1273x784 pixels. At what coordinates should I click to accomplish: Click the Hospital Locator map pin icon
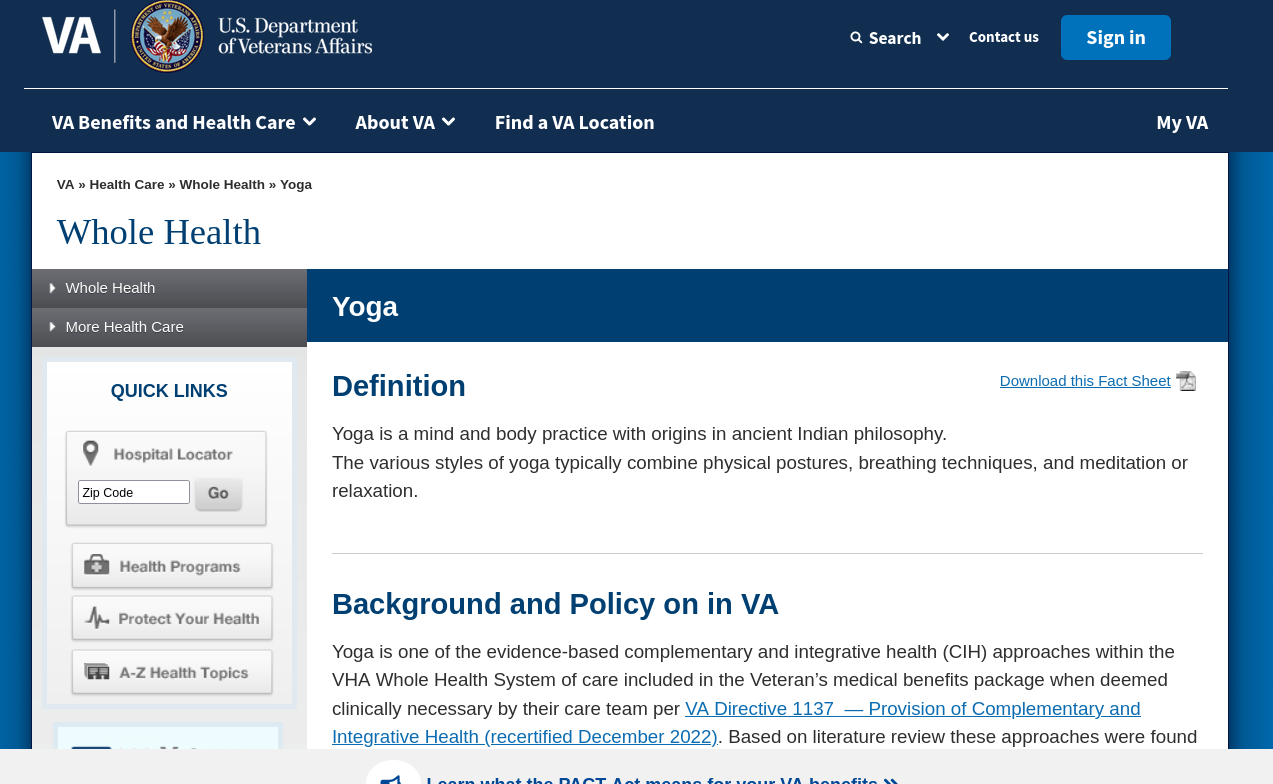(x=91, y=454)
